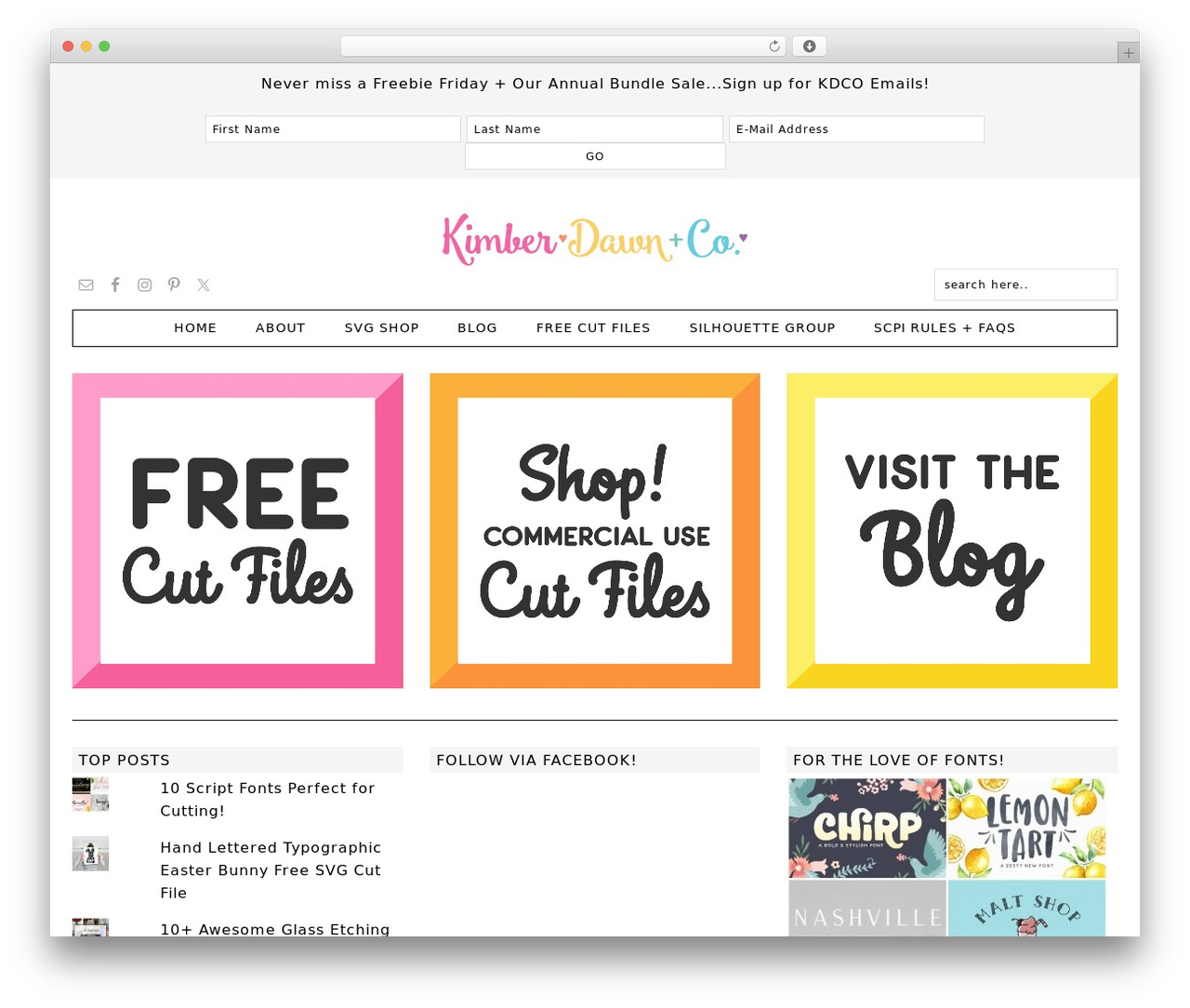Focus the E-Mail Address field

856,129
